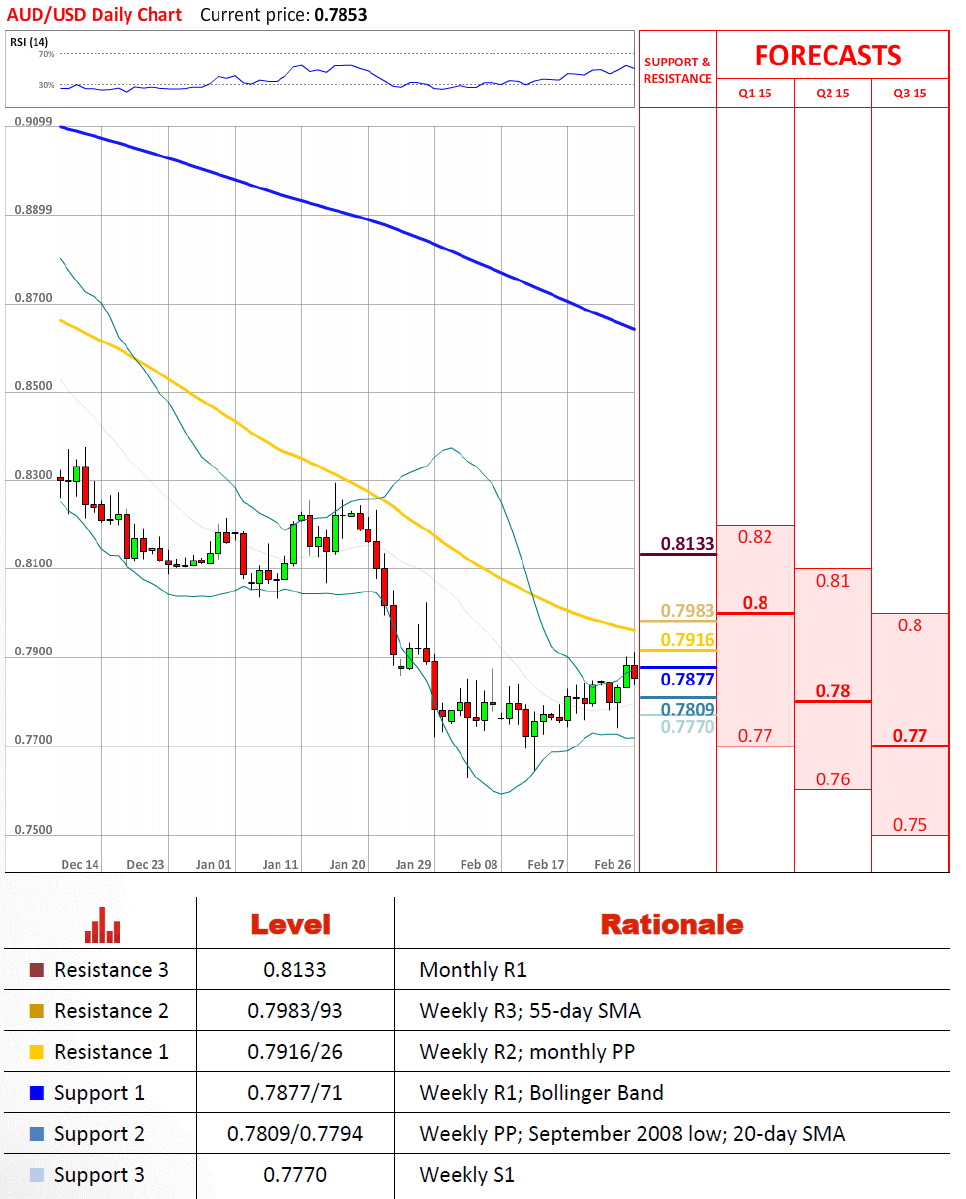Click the Dec 14 date axis label

pos(80,865)
